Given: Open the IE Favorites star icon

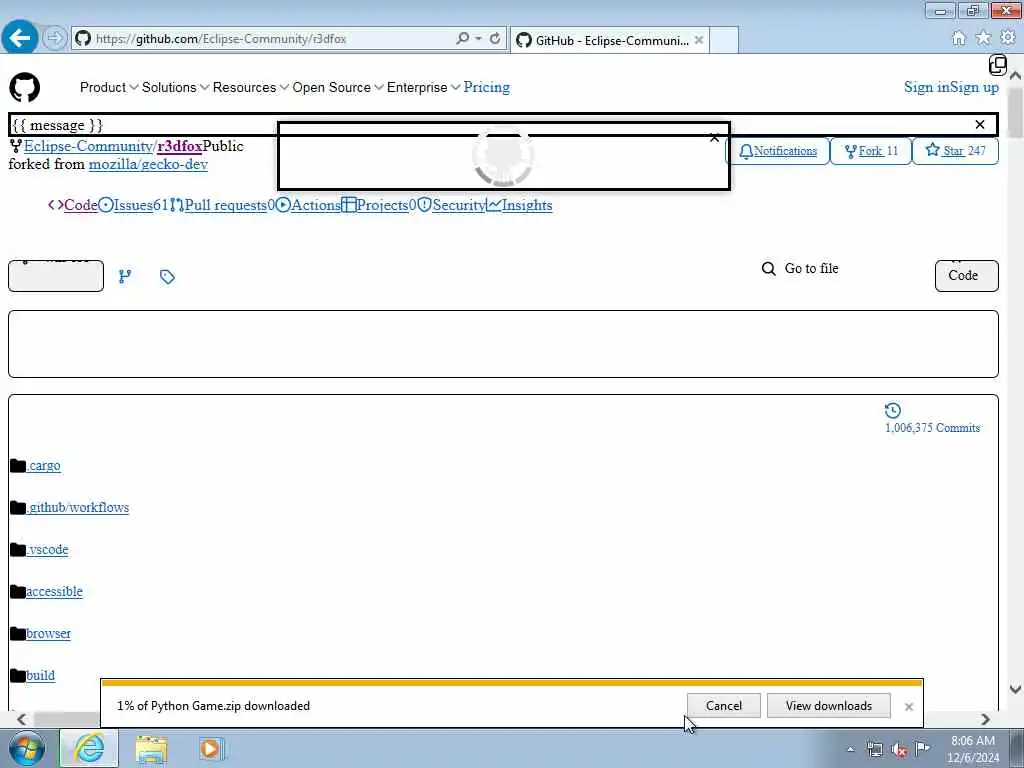Looking at the screenshot, I should 983,39.
